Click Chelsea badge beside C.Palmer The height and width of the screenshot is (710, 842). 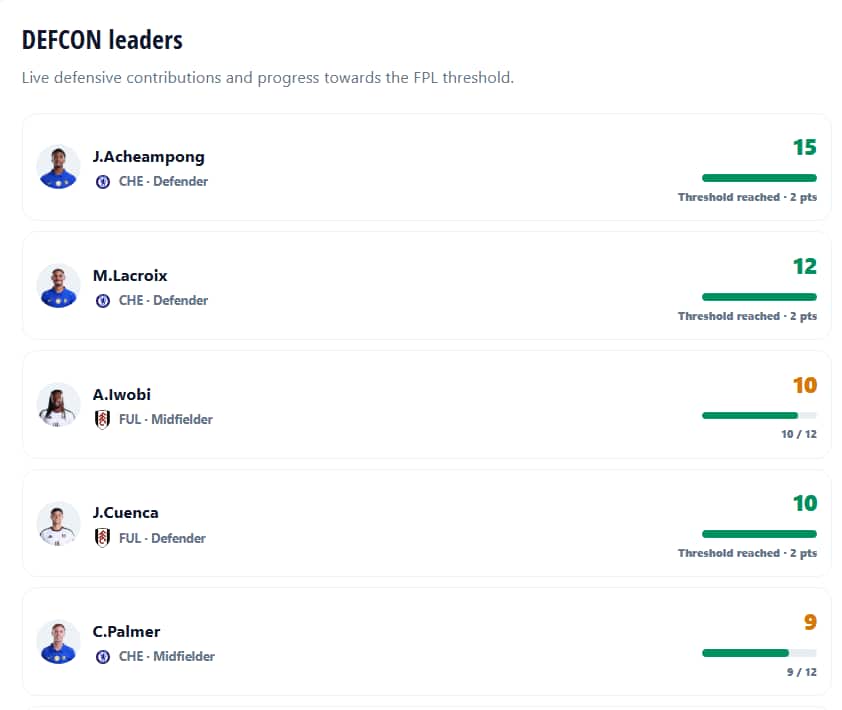click(x=103, y=657)
